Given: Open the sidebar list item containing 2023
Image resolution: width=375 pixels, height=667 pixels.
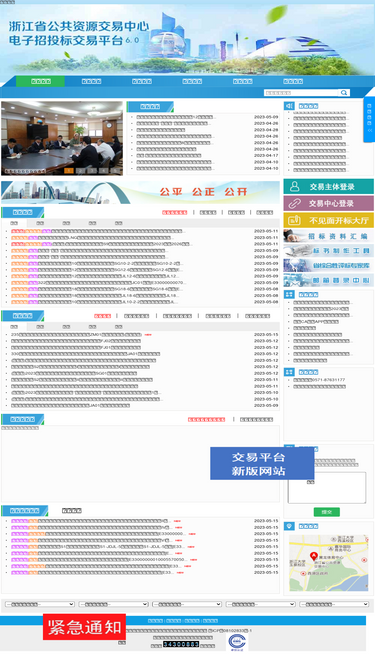Looking at the screenshot, I should (321, 309).
